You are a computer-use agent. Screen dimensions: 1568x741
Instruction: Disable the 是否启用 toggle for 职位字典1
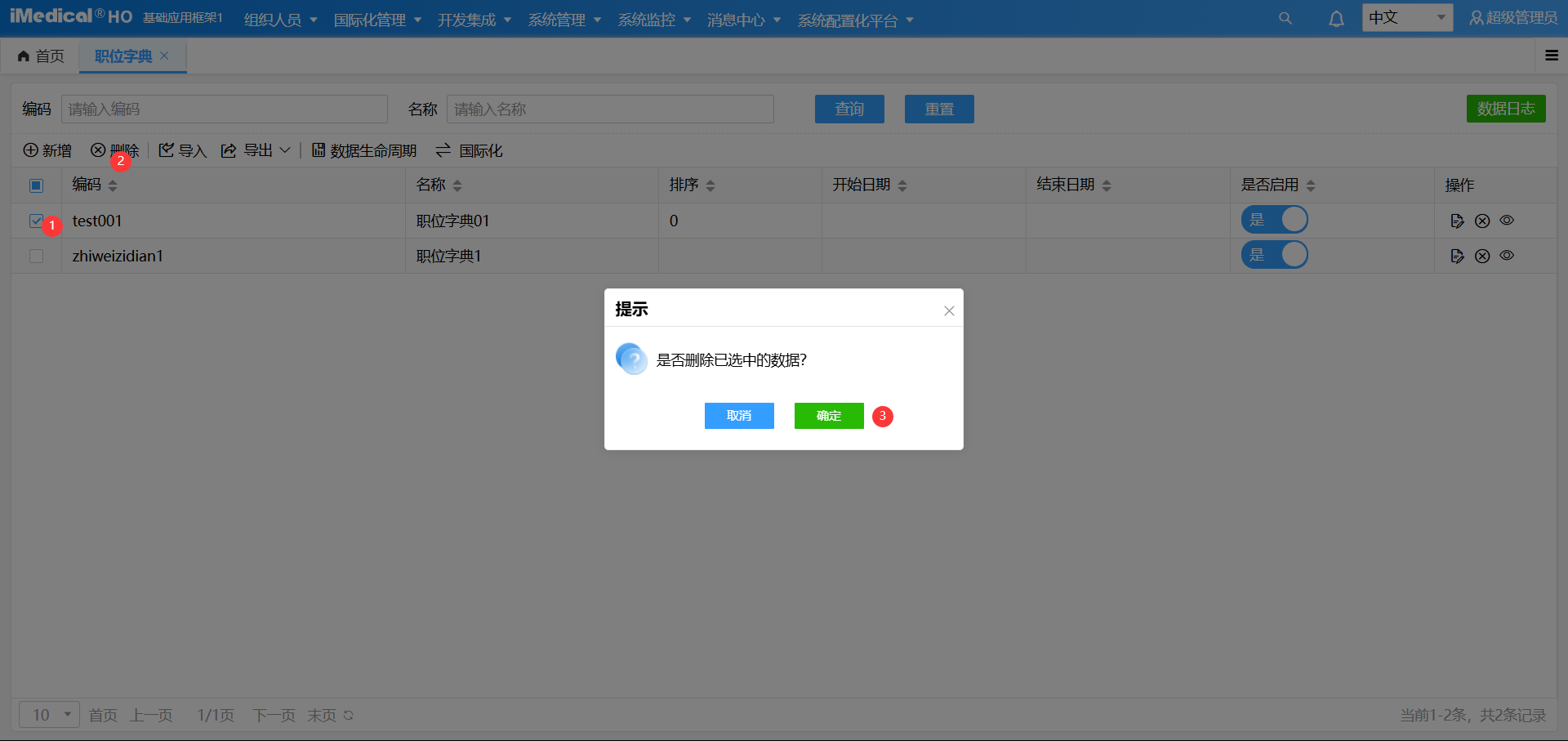click(x=1275, y=254)
